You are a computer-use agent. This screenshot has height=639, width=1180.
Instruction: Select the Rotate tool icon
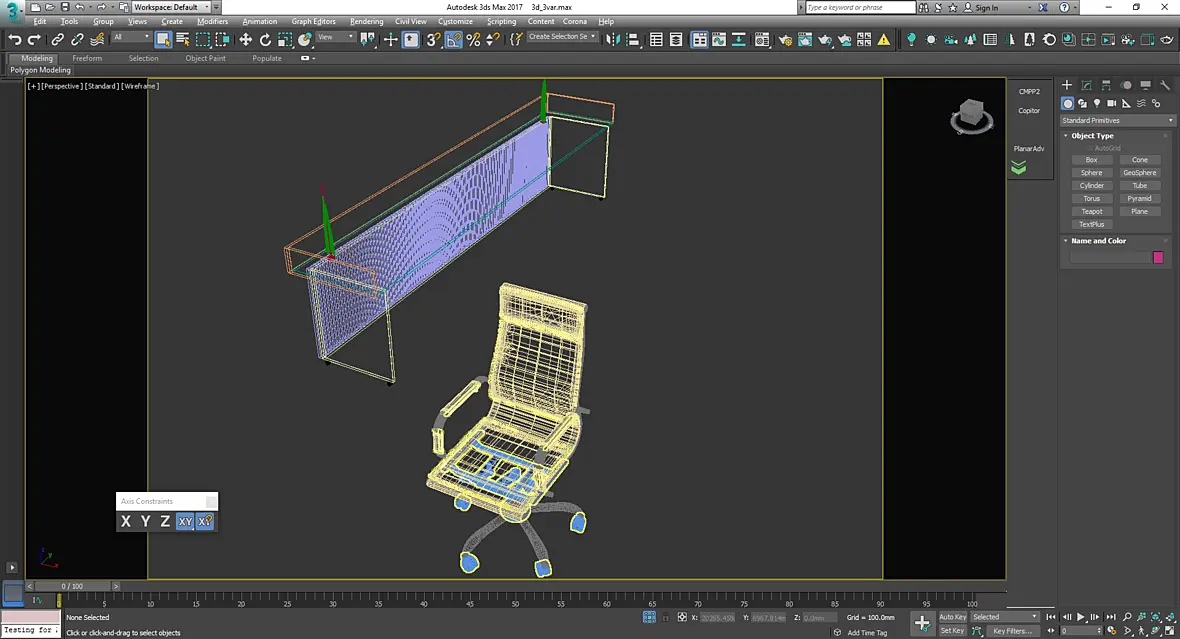coord(265,40)
